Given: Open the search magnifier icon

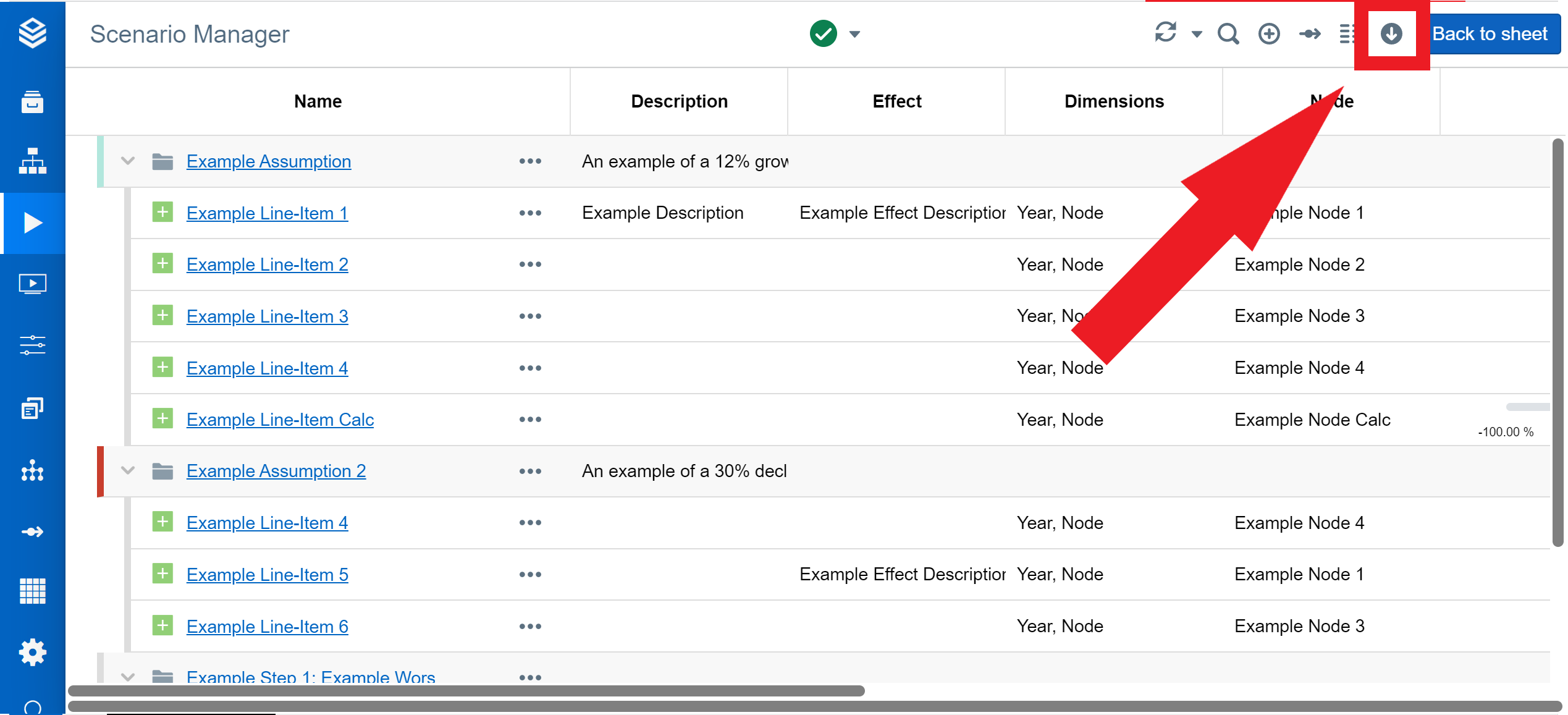Looking at the screenshot, I should [1228, 34].
